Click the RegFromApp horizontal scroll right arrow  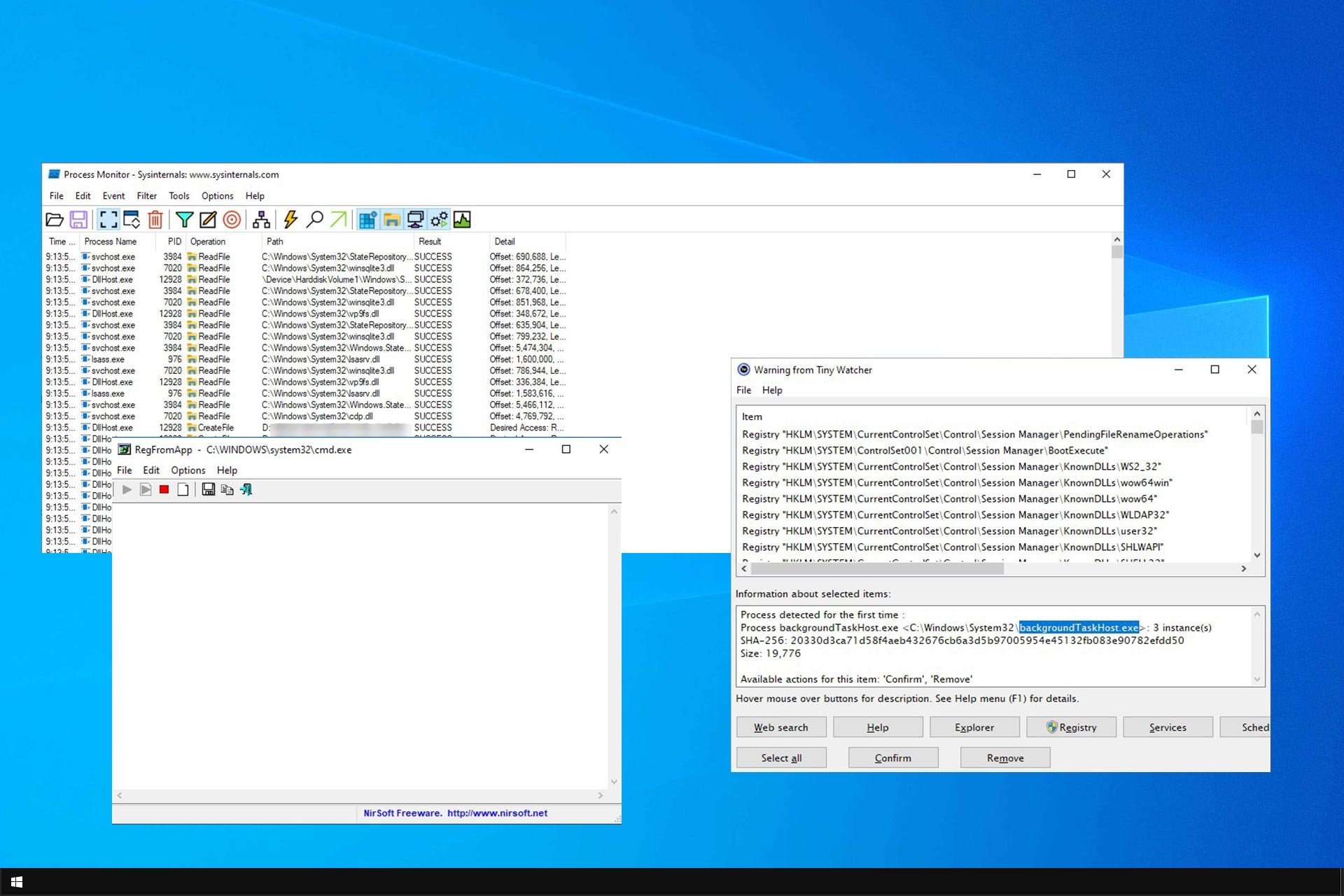(600, 795)
